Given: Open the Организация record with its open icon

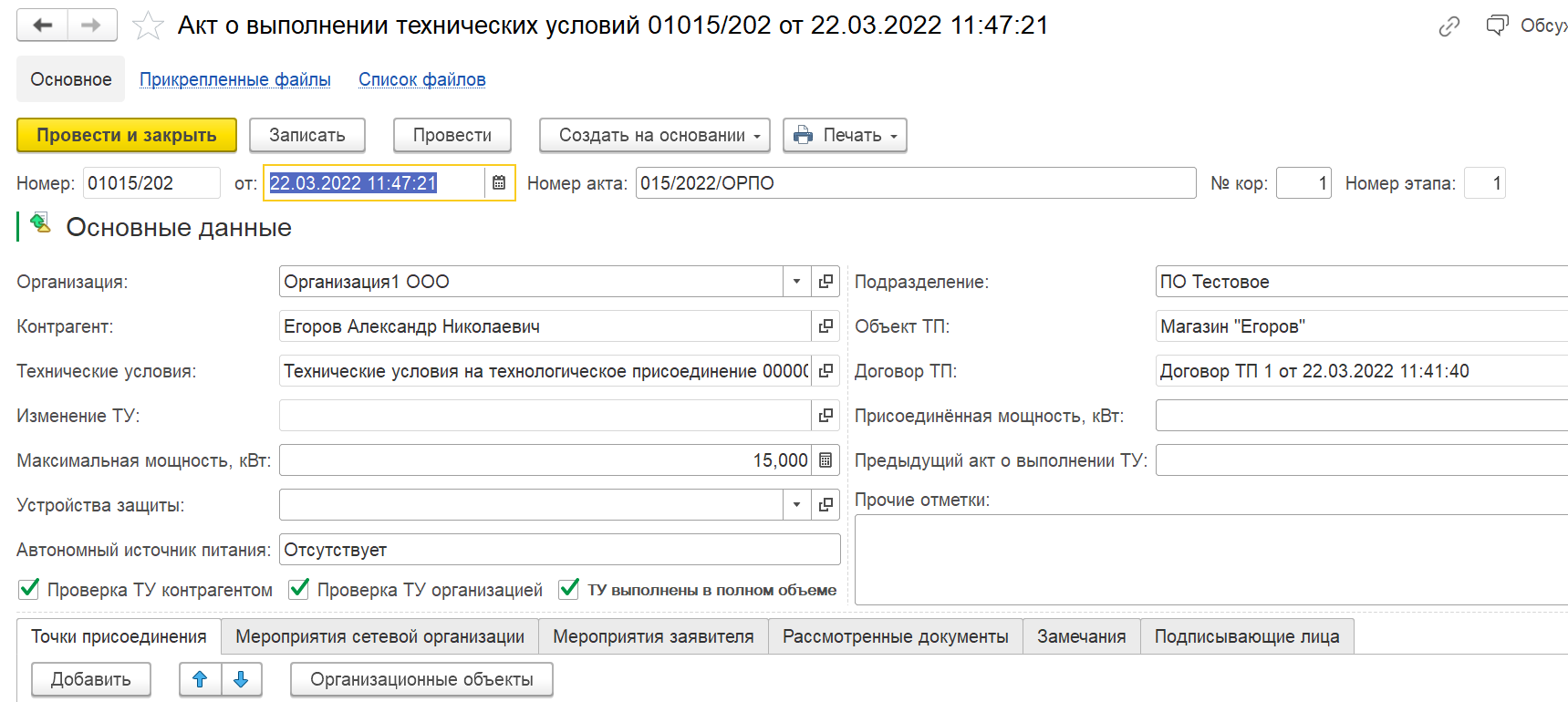Looking at the screenshot, I should 826,282.
